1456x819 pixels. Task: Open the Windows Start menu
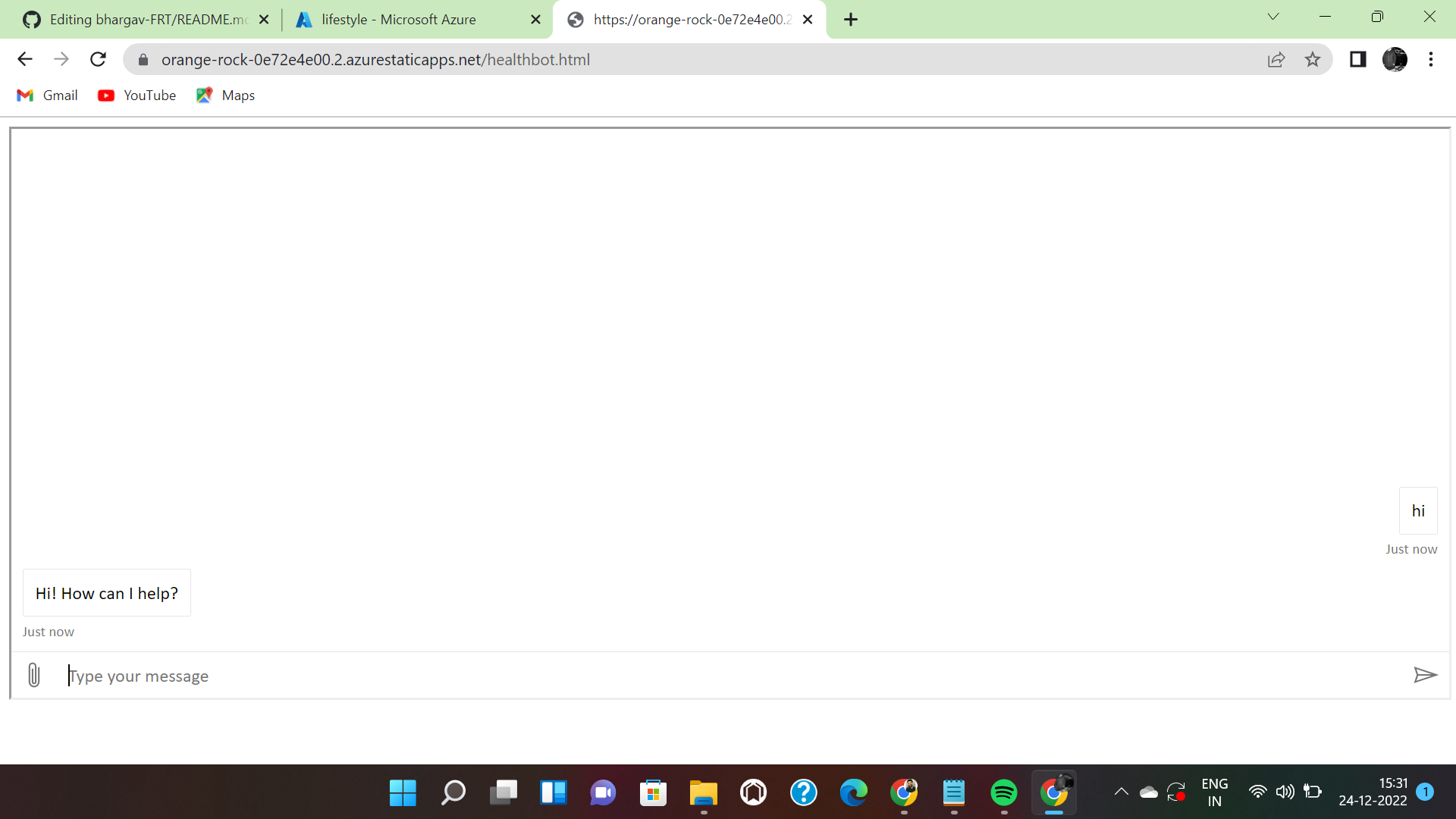(x=403, y=793)
